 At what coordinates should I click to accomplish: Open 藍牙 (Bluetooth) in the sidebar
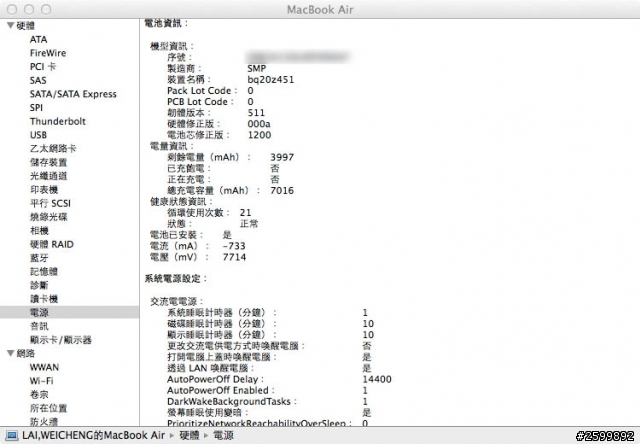pyautogui.click(x=39, y=258)
